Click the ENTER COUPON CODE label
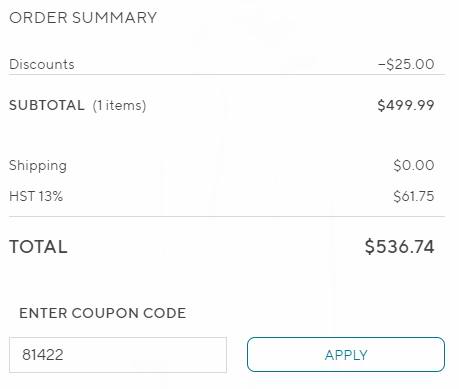Viewport: 459px width, 389px height. [x=103, y=313]
